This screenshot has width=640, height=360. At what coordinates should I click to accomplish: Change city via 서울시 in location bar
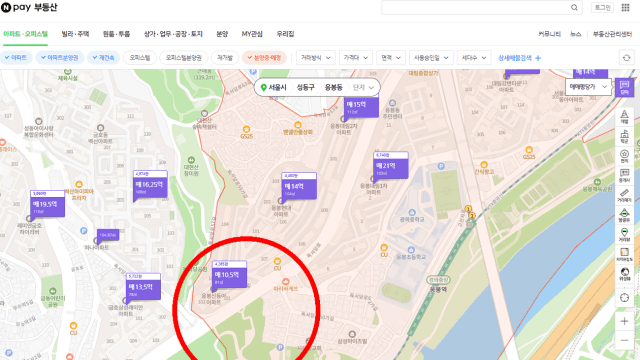277,87
